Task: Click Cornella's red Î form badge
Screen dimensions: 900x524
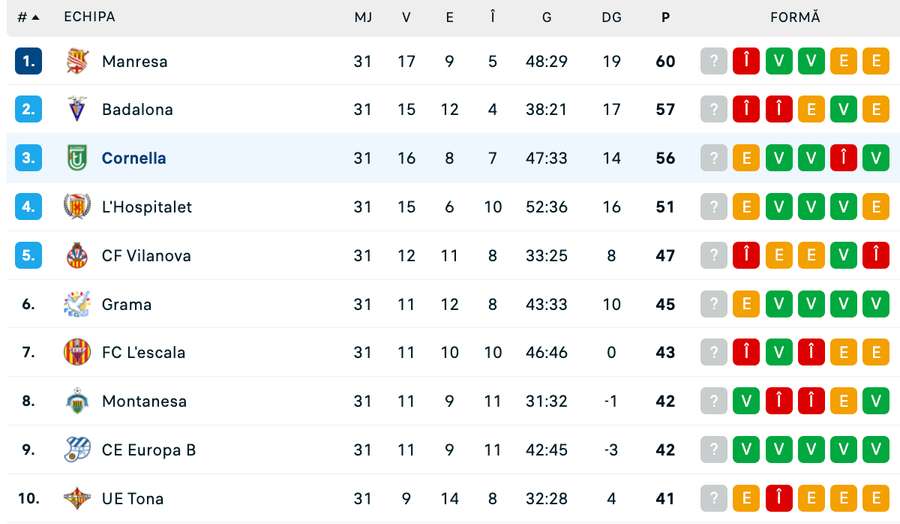Action: (843, 158)
